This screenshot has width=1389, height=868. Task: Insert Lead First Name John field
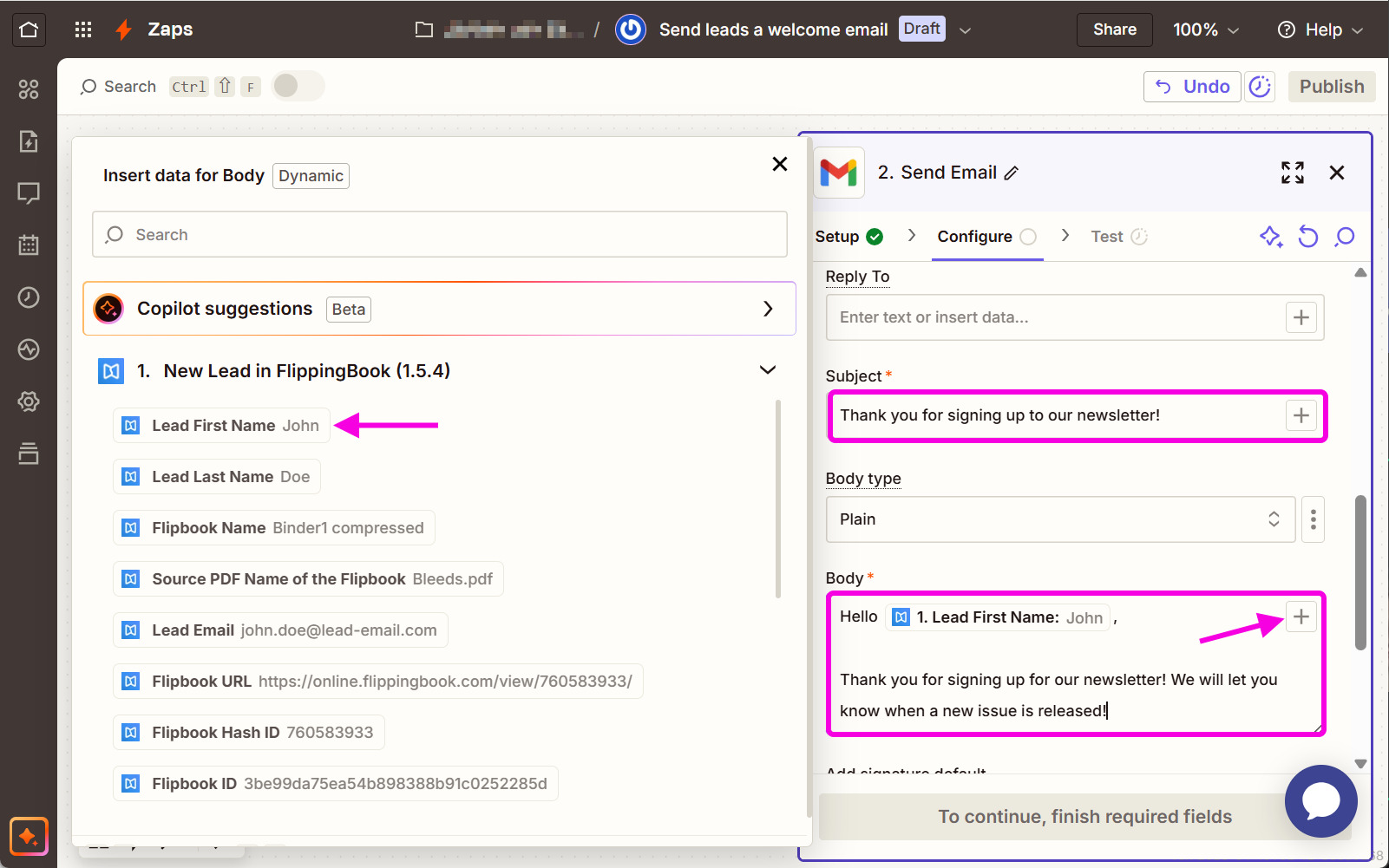click(x=222, y=425)
